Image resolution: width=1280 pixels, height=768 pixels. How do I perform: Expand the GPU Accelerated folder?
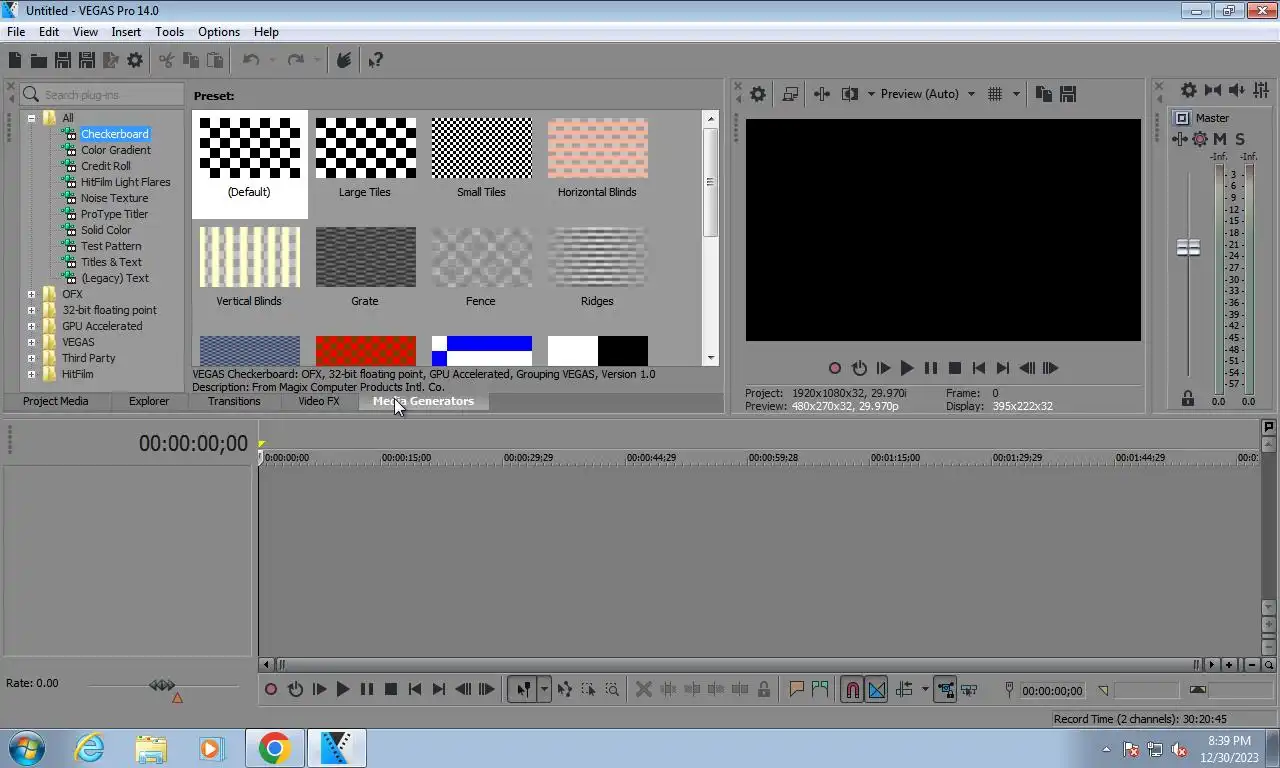(31, 326)
